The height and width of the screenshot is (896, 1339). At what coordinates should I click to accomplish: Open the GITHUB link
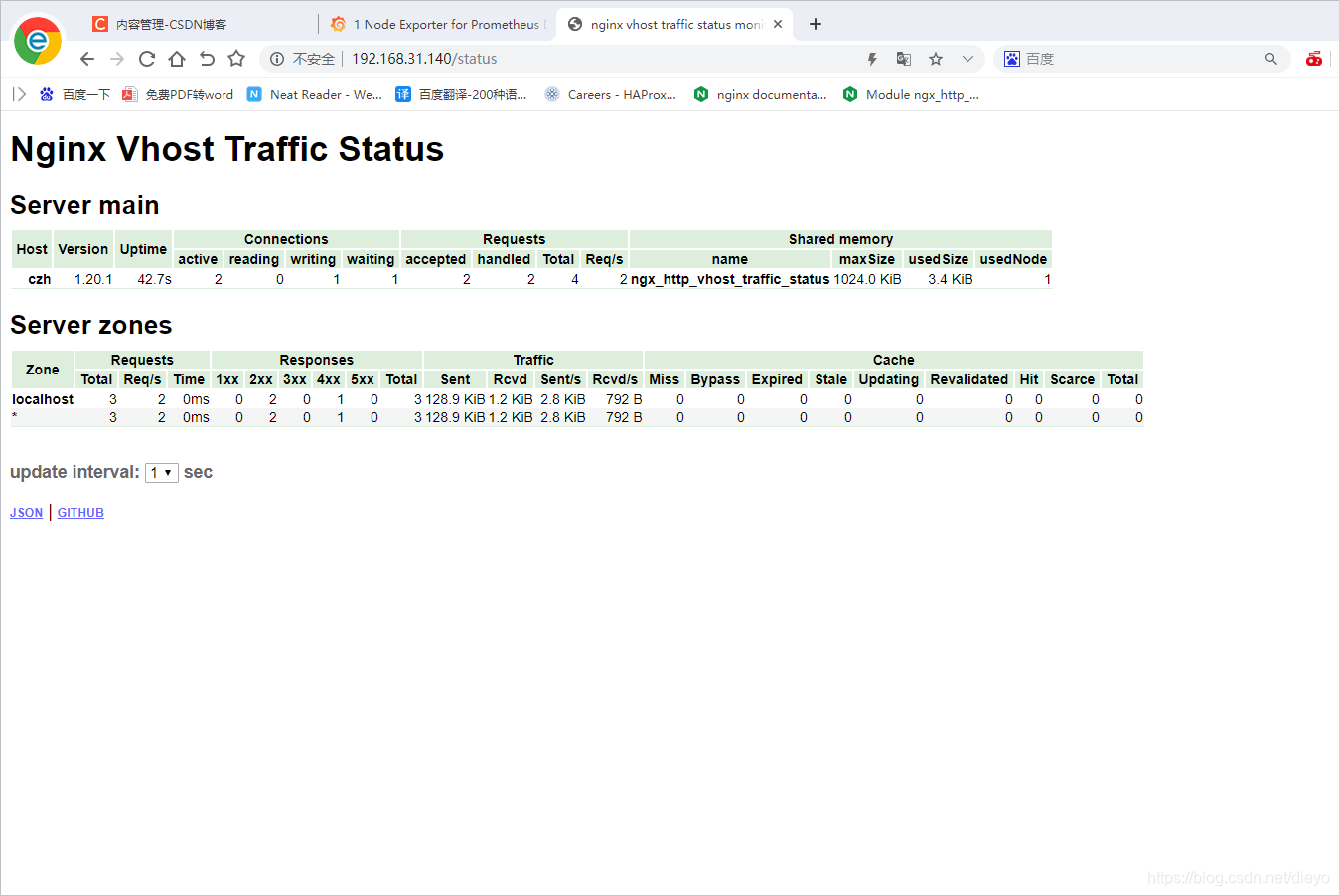click(x=80, y=513)
